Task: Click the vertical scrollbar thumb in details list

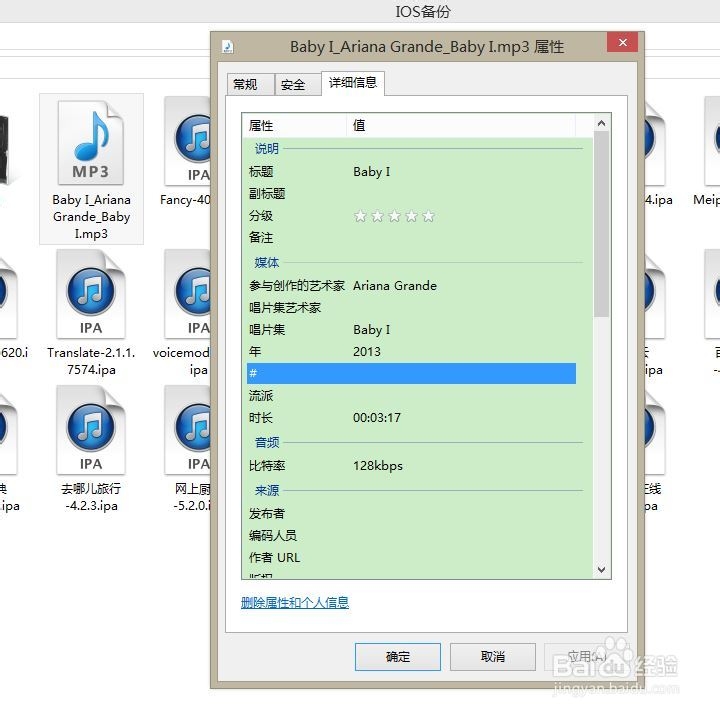Action: (602, 224)
